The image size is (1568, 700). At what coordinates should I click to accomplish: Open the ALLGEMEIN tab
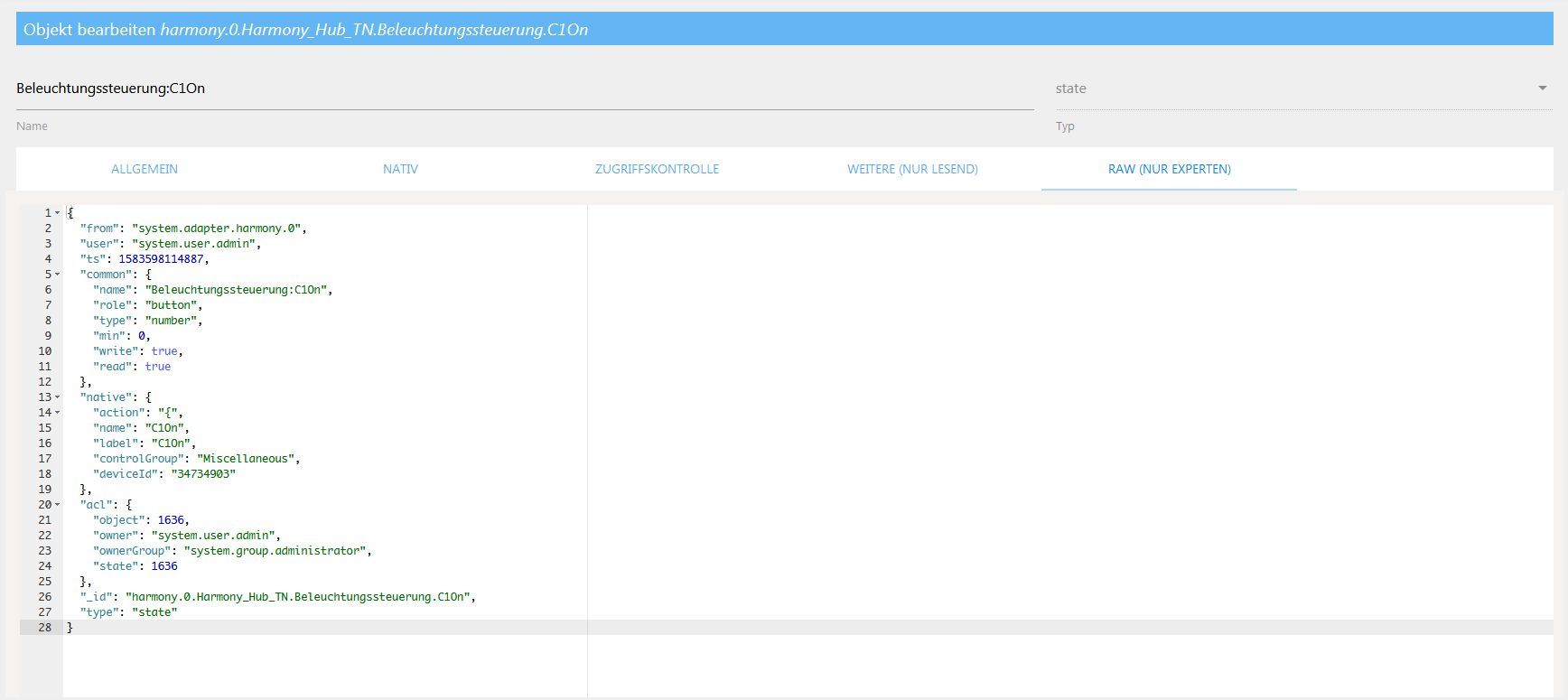[145, 169]
